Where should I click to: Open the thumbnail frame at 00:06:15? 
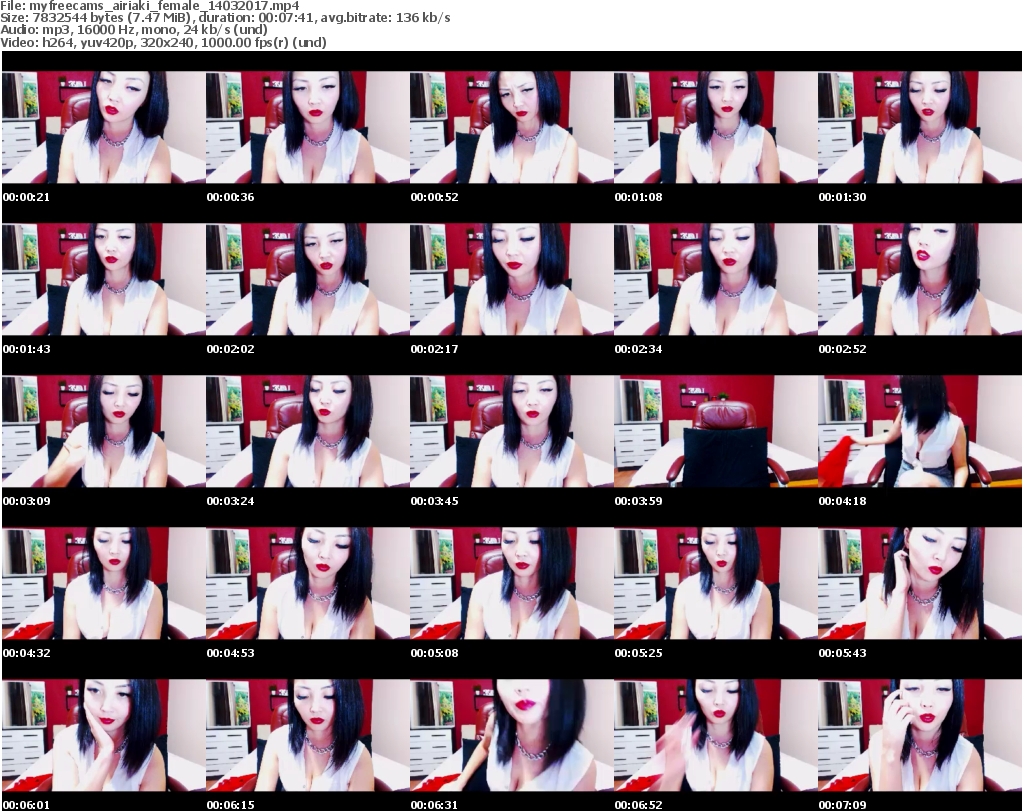point(308,735)
